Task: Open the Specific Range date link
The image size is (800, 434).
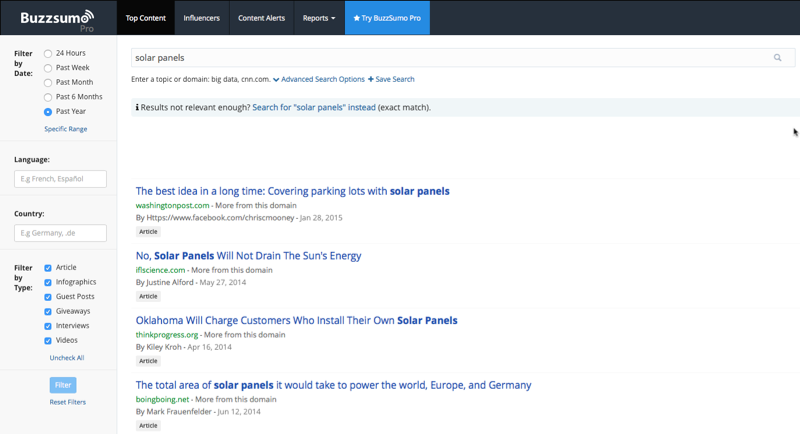Action: (66, 129)
